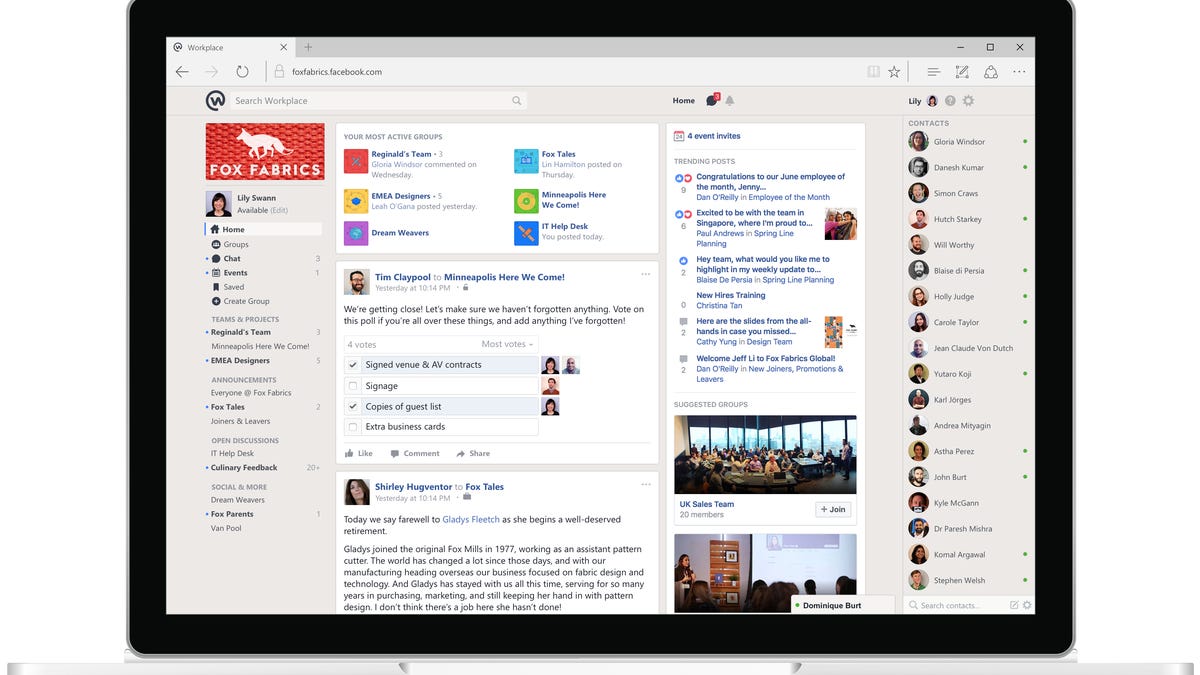Open Events in the left sidebar

tap(235, 273)
